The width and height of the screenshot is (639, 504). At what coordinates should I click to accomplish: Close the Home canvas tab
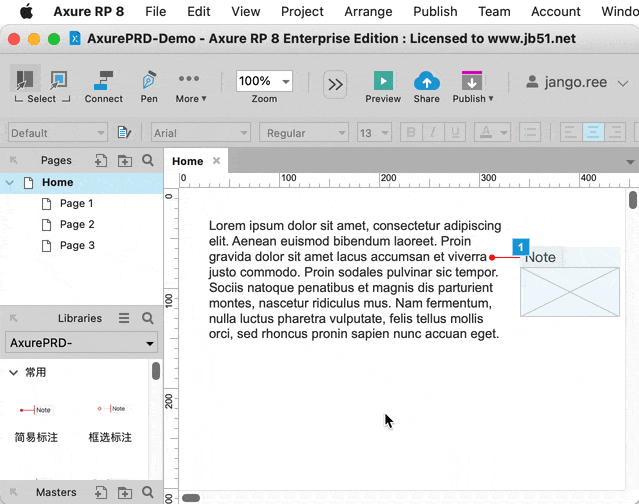tap(216, 161)
